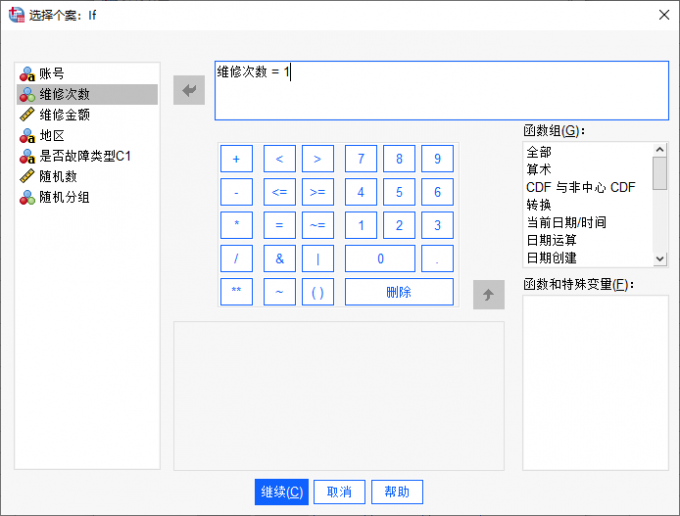This screenshot has width=680, height=516.
Task: Select variable 地区 in the list
Action: coord(87,136)
